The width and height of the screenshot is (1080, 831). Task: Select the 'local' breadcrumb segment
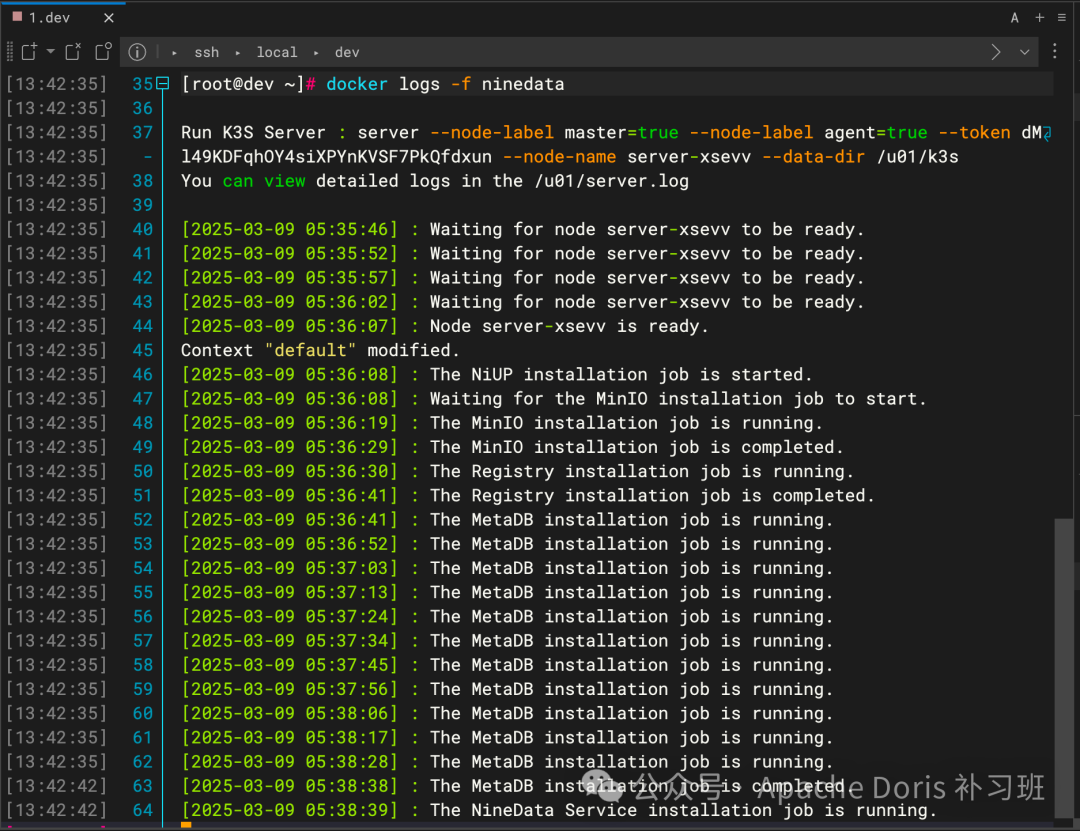(x=276, y=52)
